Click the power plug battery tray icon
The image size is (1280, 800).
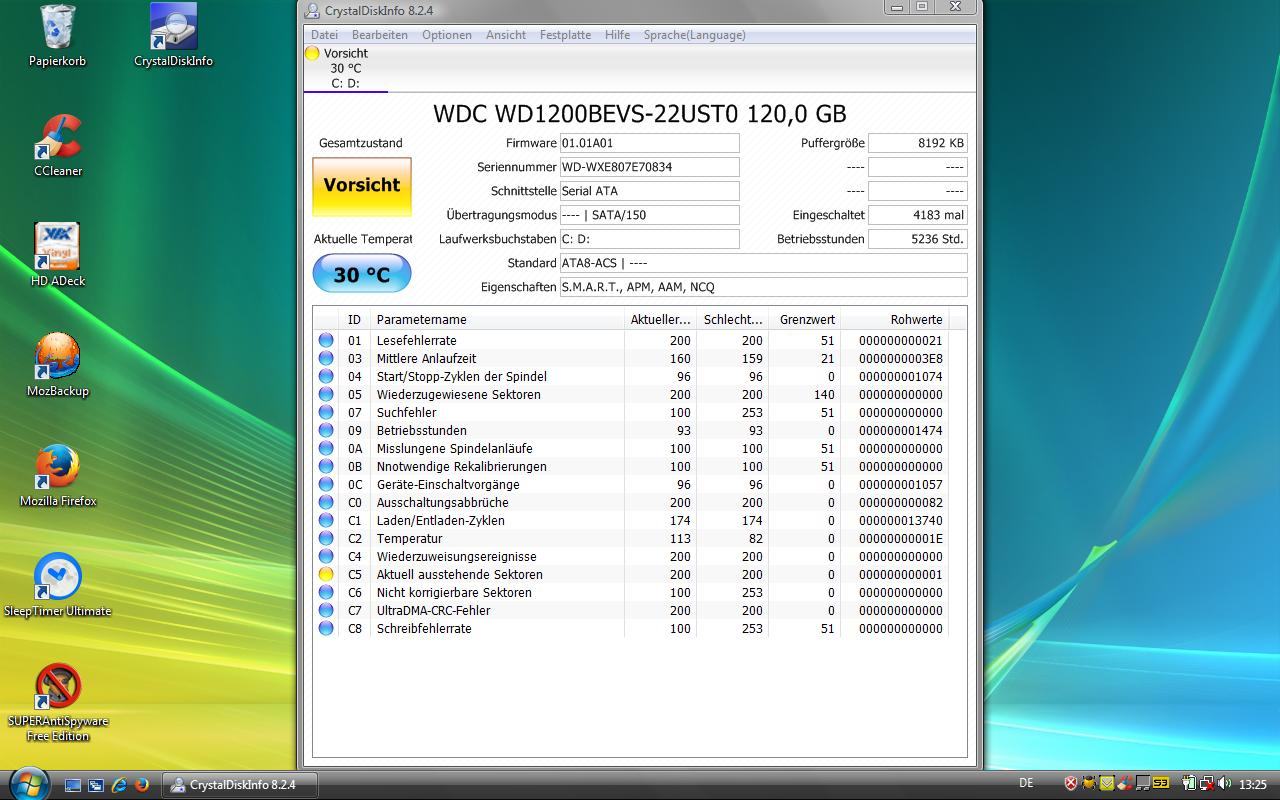[x=1189, y=784]
